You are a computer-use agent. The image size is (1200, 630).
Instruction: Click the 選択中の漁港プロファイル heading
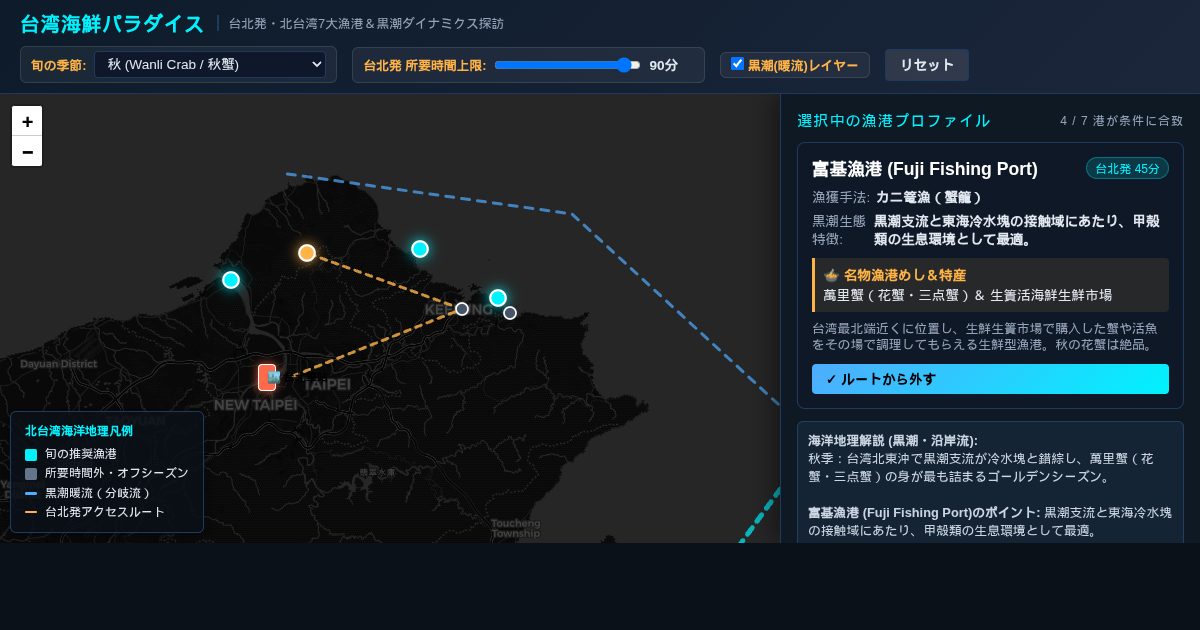894,121
